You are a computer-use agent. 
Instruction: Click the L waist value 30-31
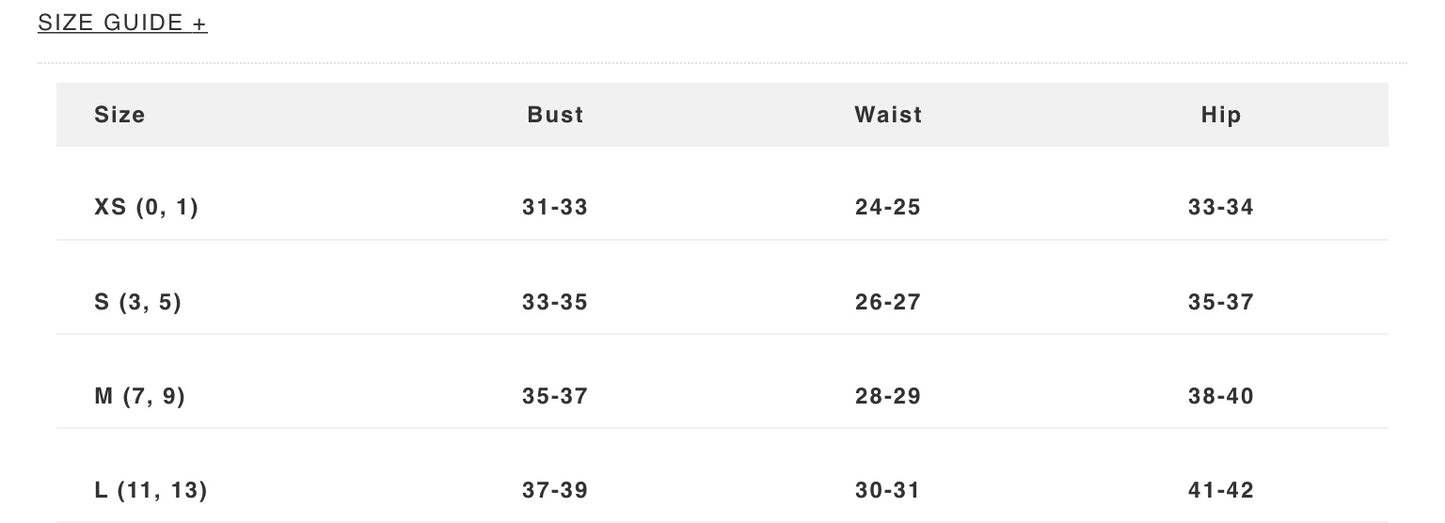(888, 490)
